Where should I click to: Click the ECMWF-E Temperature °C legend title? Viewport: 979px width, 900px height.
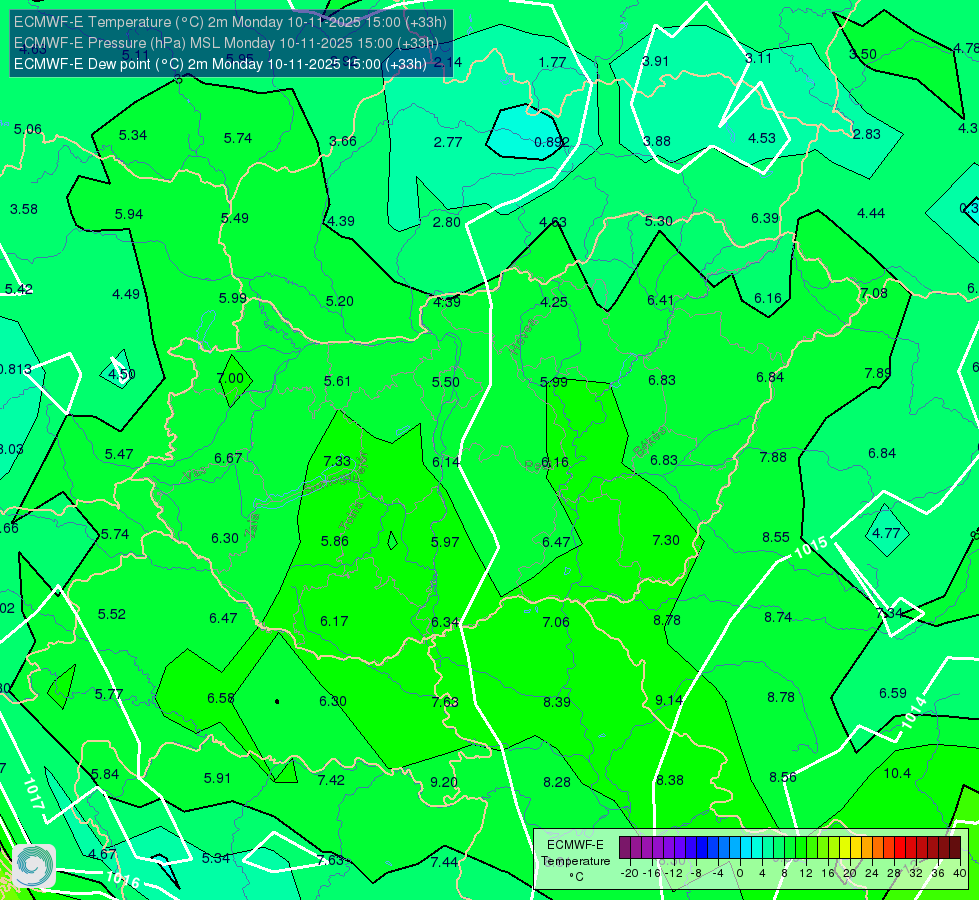(x=576, y=861)
